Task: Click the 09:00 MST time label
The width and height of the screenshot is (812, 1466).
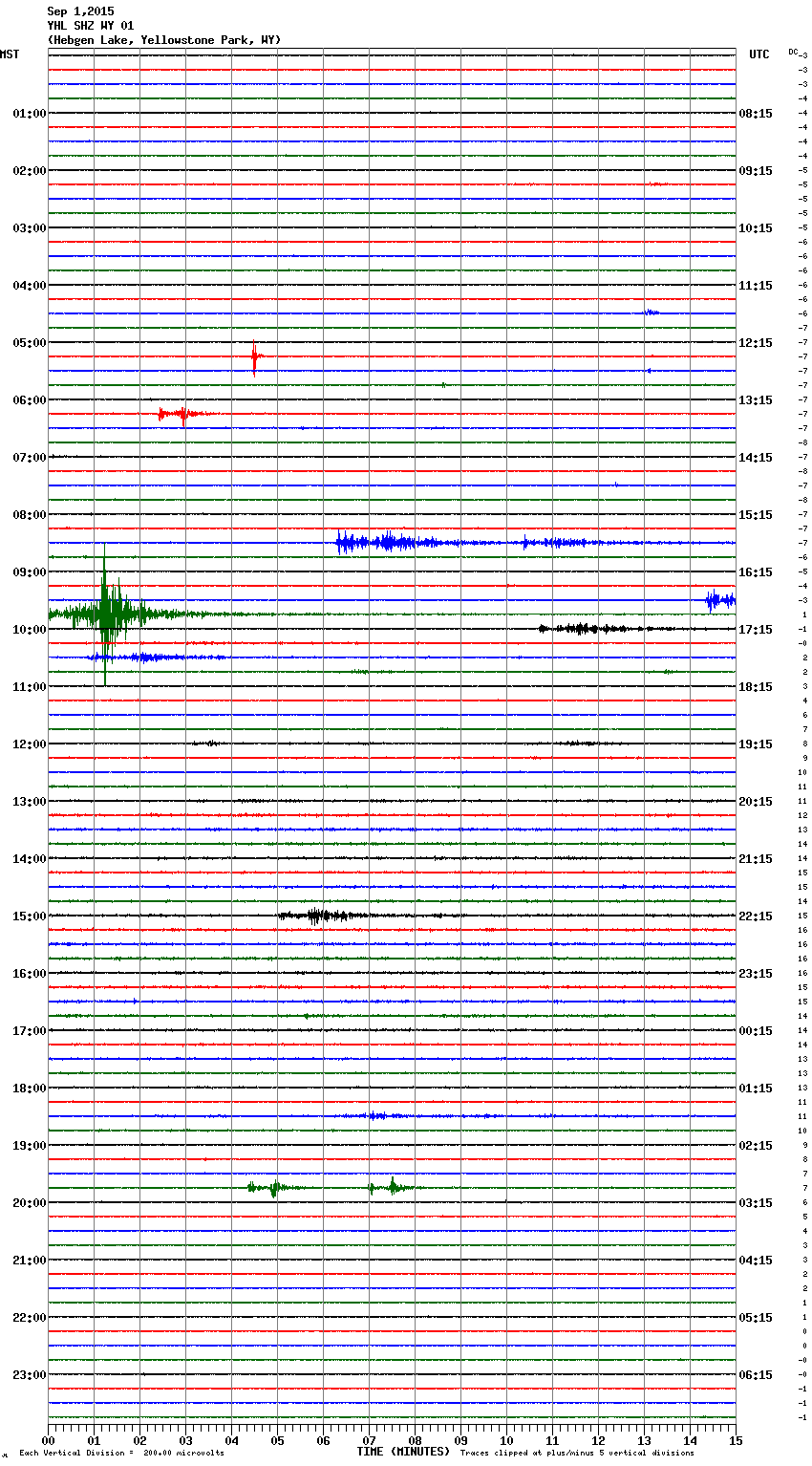Action: coord(29,572)
